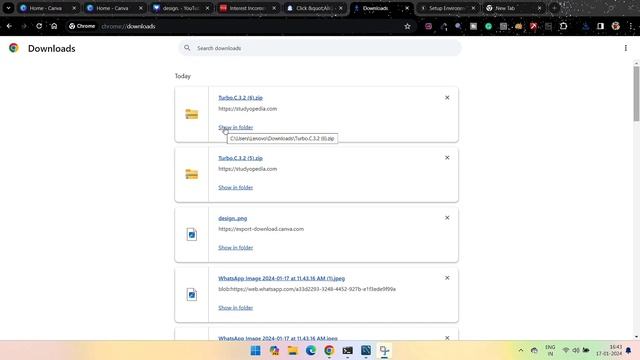This screenshot has height=360, width=640.
Task: Switch to the Interest Income tab
Action: [x=248, y=8]
